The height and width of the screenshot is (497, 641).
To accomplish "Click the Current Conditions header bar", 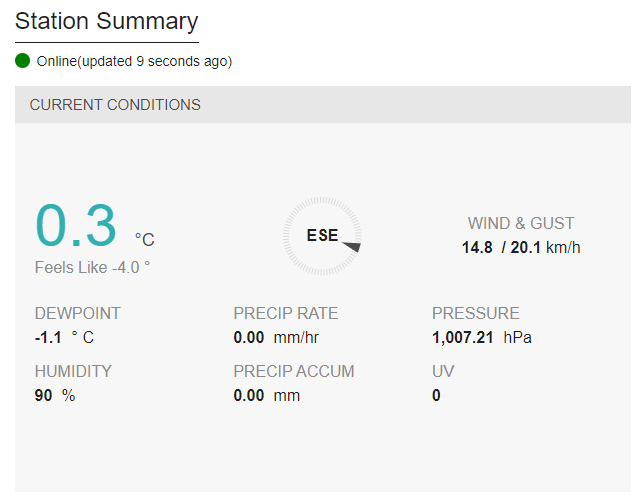I will (x=323, y=105).
